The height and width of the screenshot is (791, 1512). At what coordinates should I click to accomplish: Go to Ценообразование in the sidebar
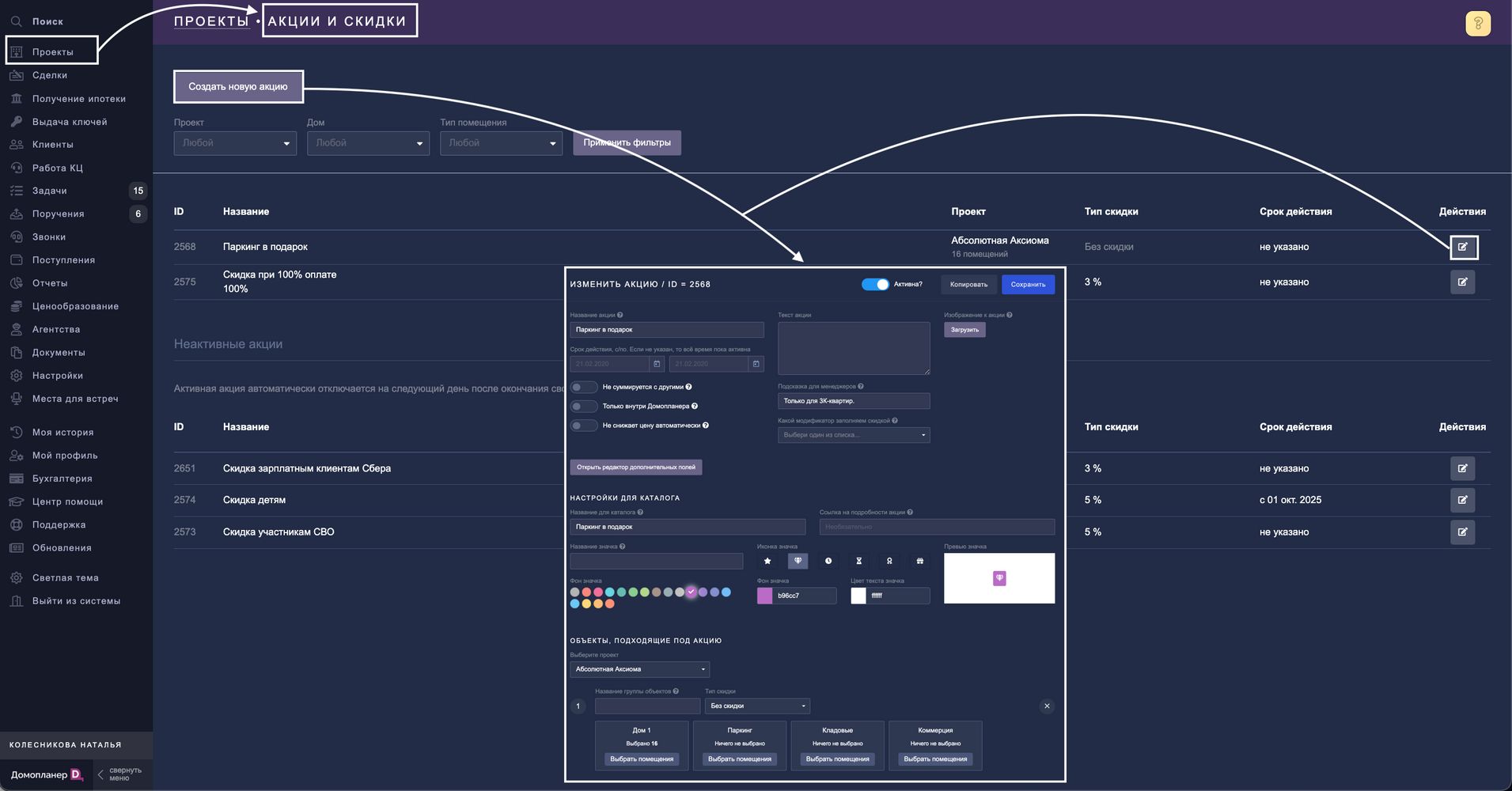(x=75, y=306)
